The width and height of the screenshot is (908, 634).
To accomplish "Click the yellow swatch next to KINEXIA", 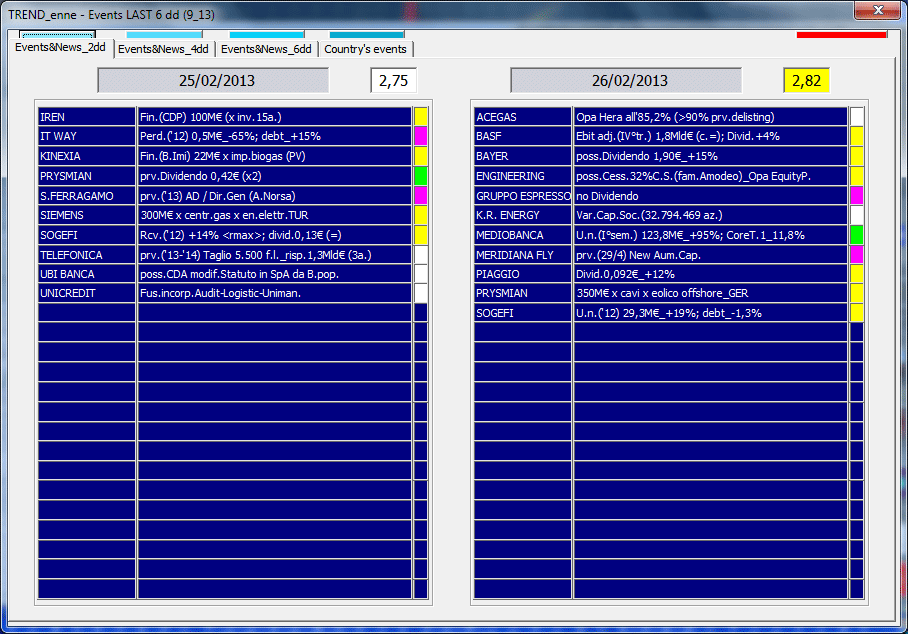I will 421,156.
